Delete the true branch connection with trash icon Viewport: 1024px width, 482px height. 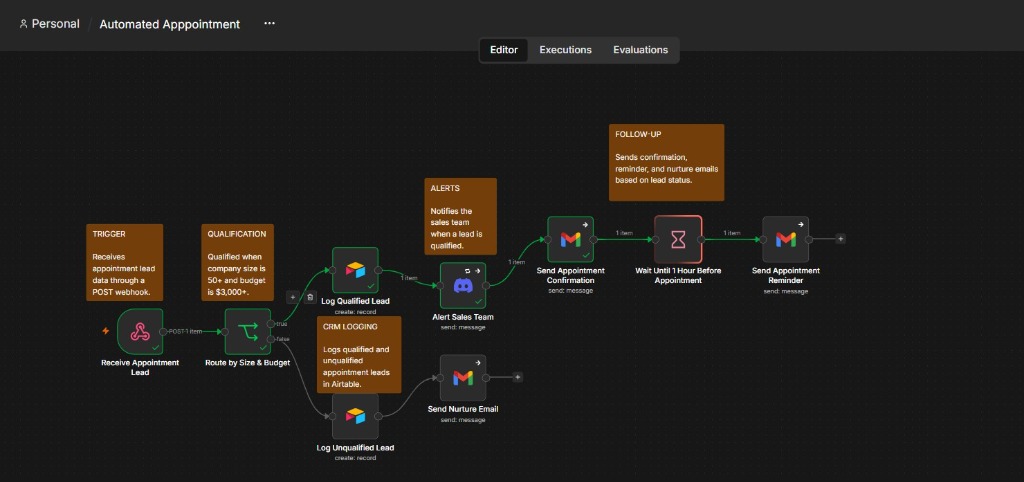[x=310, y=297]
